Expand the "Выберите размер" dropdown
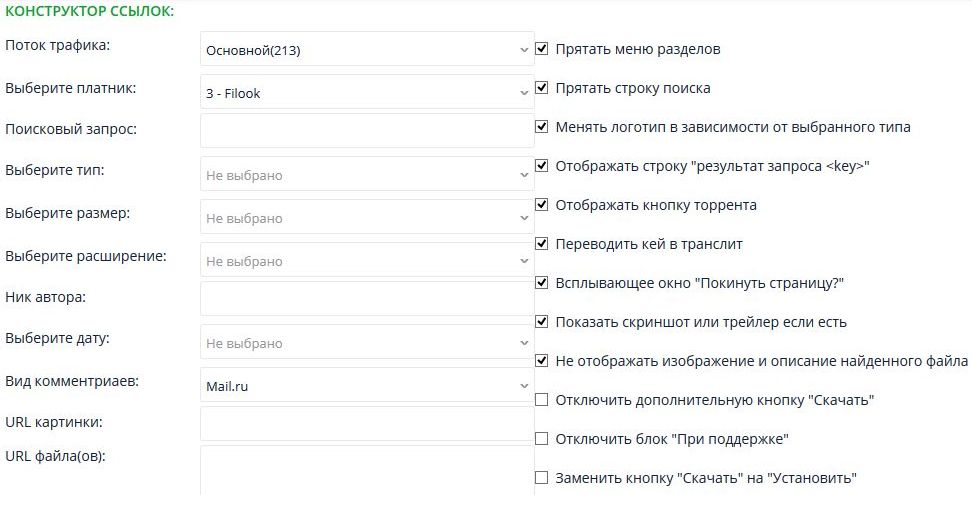Image resolution: width=972 pixels, height=505 pixels. (367, 218)
